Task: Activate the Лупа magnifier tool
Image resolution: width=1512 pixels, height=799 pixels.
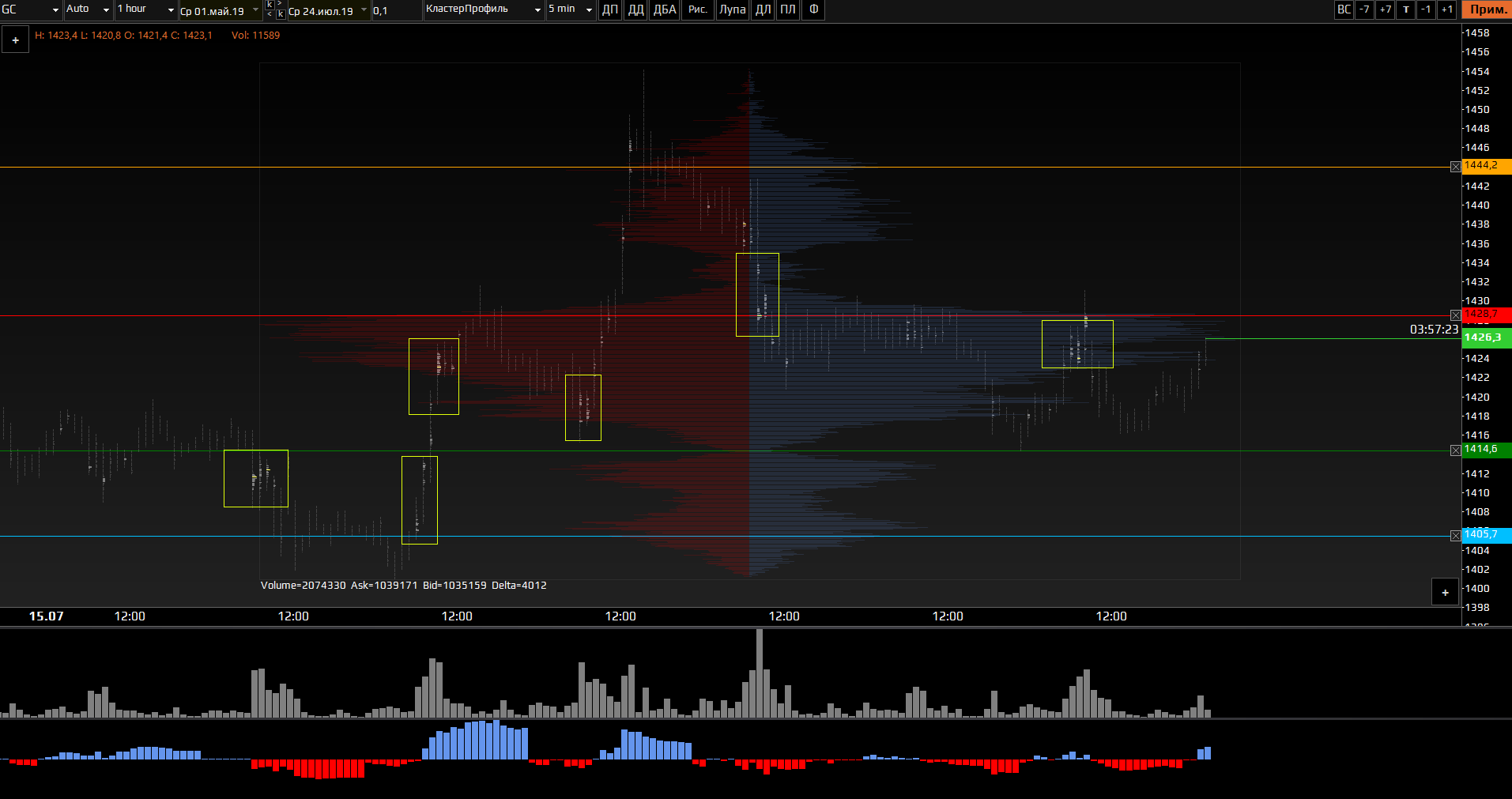Action: [x=732, y=9]
